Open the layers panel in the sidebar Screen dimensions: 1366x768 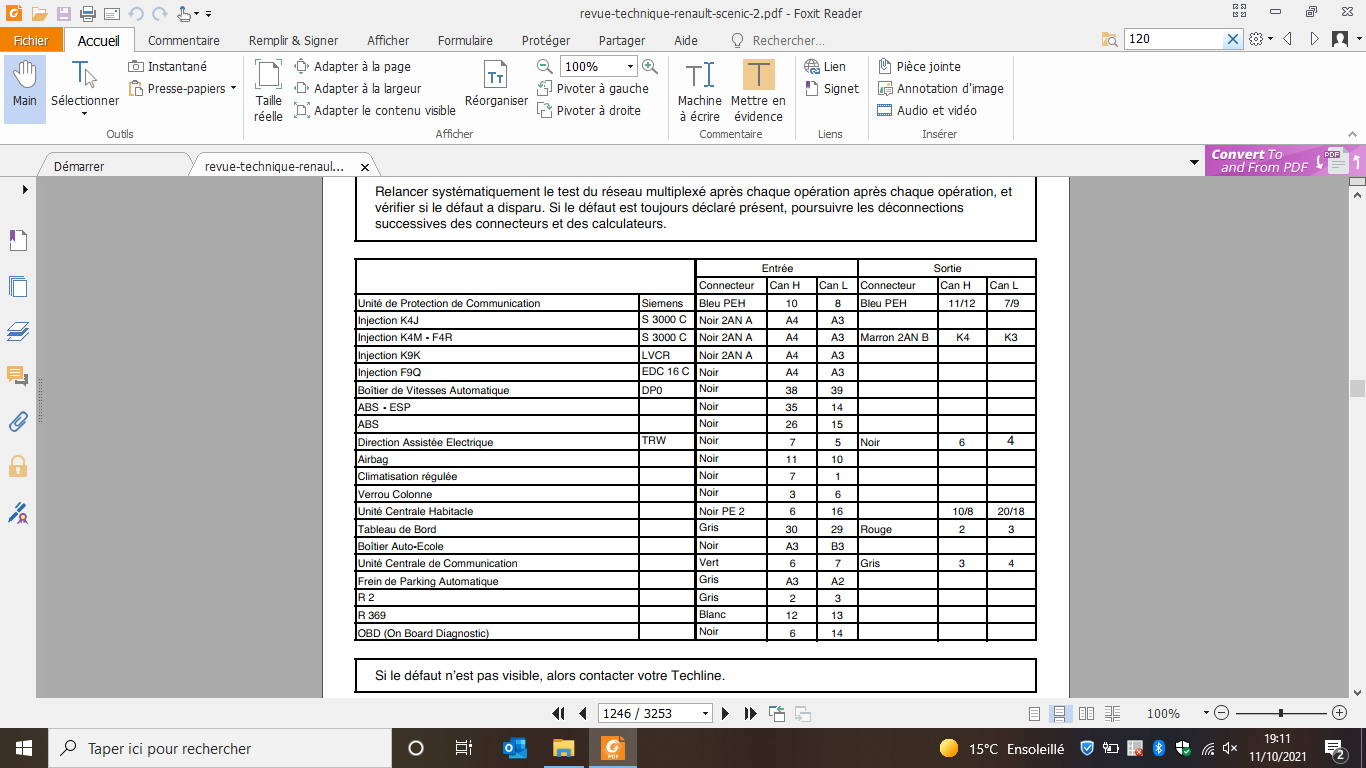click(x=18, y=331)
